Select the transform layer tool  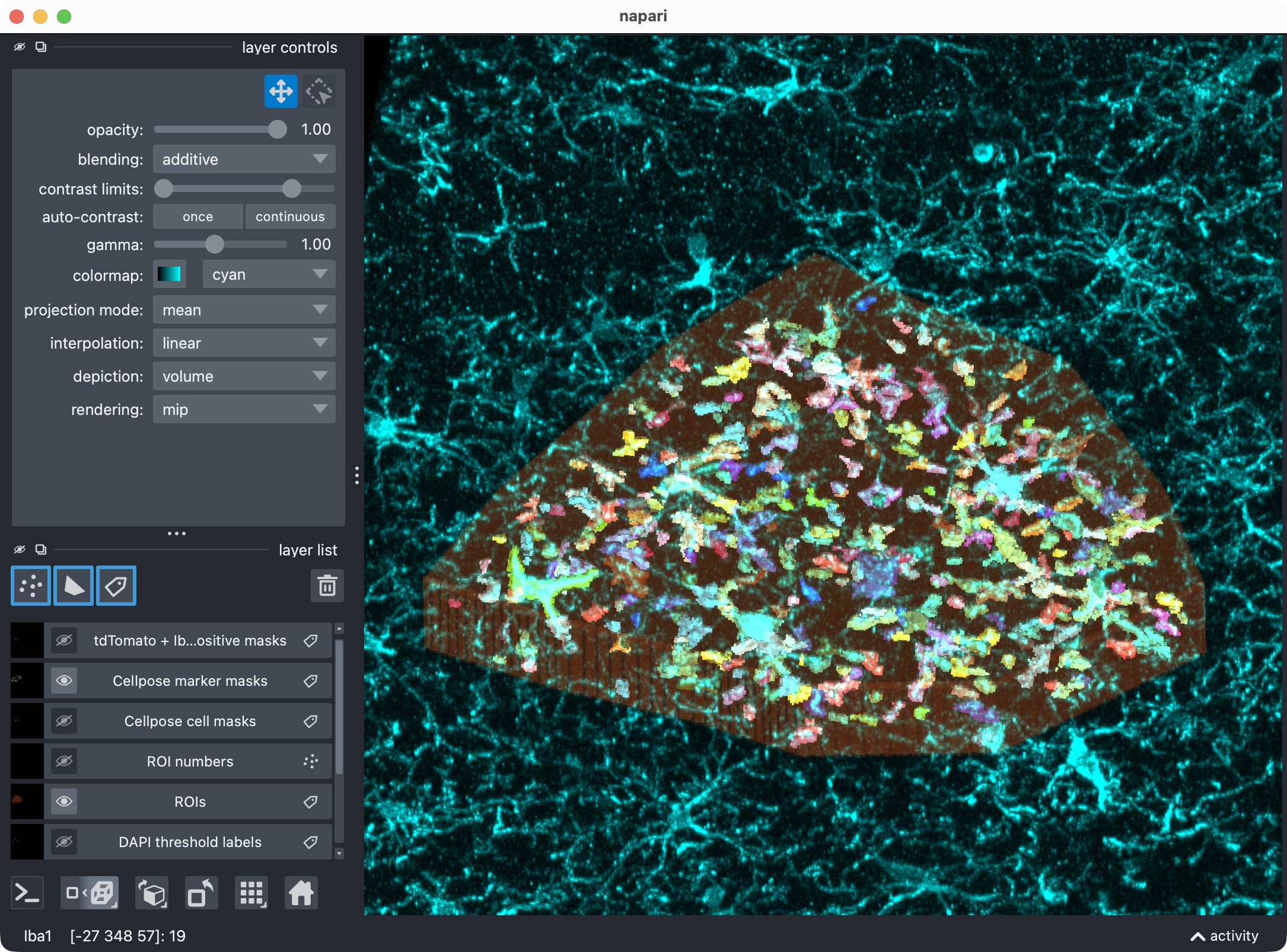(x=319, y=92)
